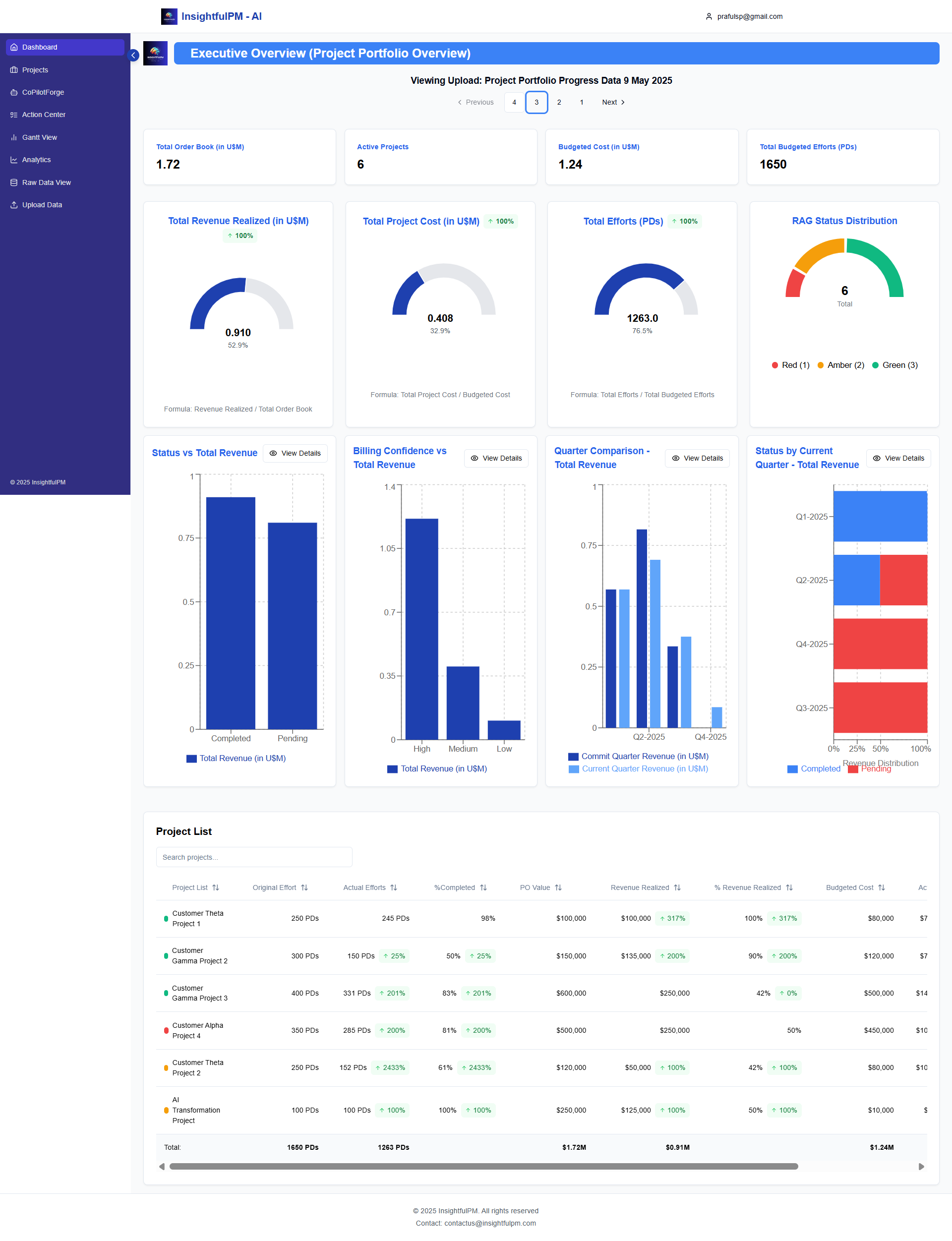Click the Analytics chart icon
The image size is (952, 1241).
tap(13, 160)
